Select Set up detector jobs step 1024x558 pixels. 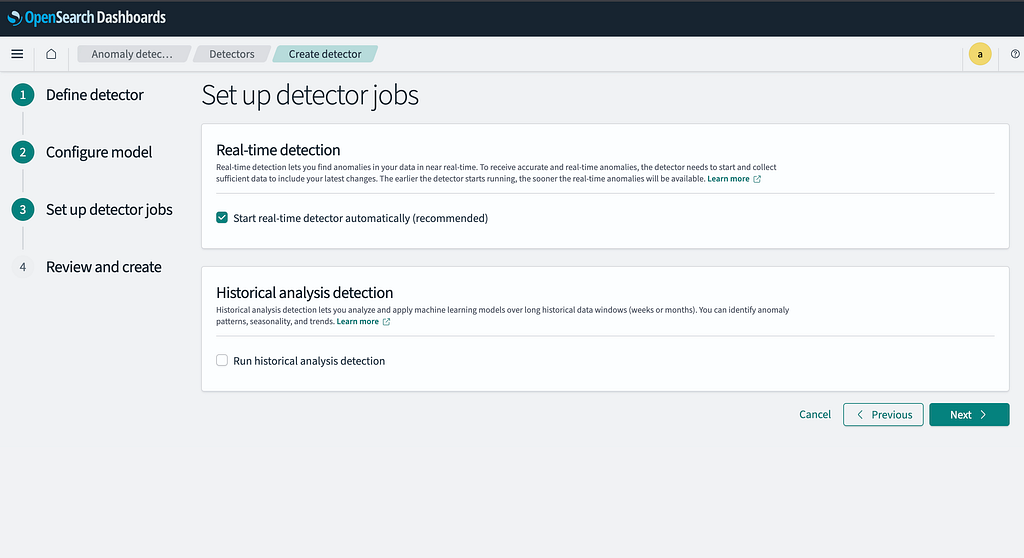pyautogui.click(x=109, y=210)
